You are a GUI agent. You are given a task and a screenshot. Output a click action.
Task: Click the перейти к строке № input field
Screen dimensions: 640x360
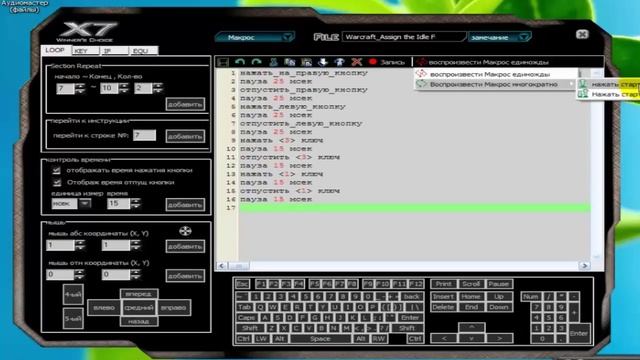[x=144, y=135]
